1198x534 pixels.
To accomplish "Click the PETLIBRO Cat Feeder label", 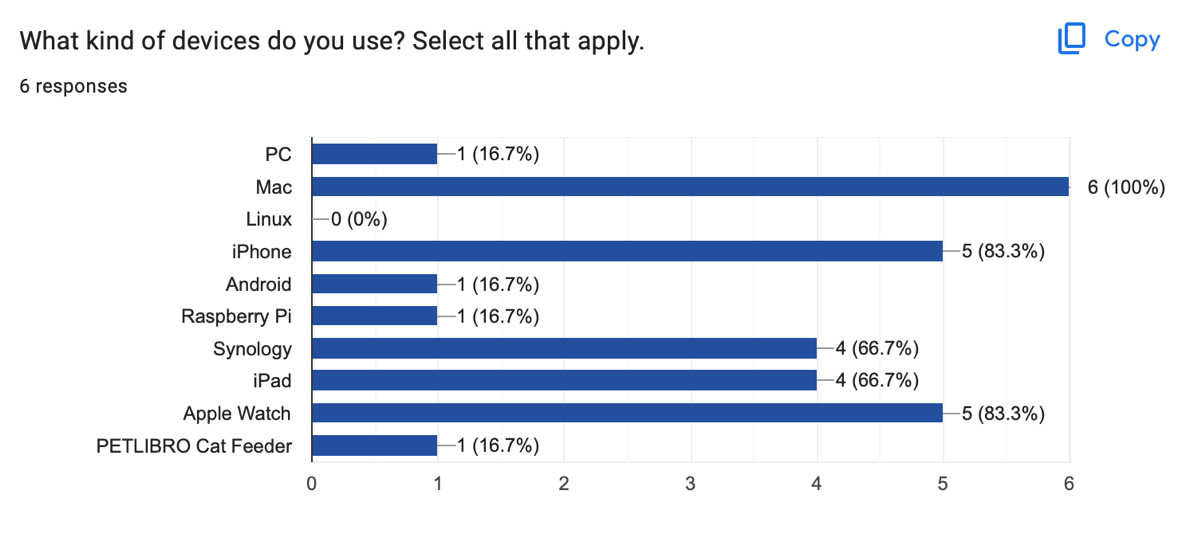I will [x=194, y=446].
